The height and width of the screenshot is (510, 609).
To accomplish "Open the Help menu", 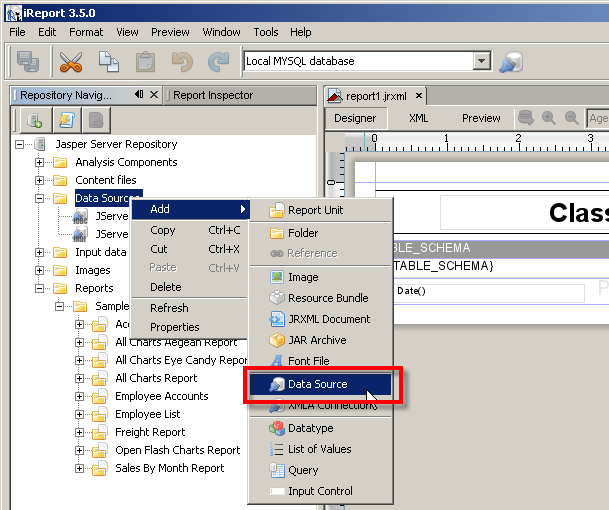I will point(301,32).
